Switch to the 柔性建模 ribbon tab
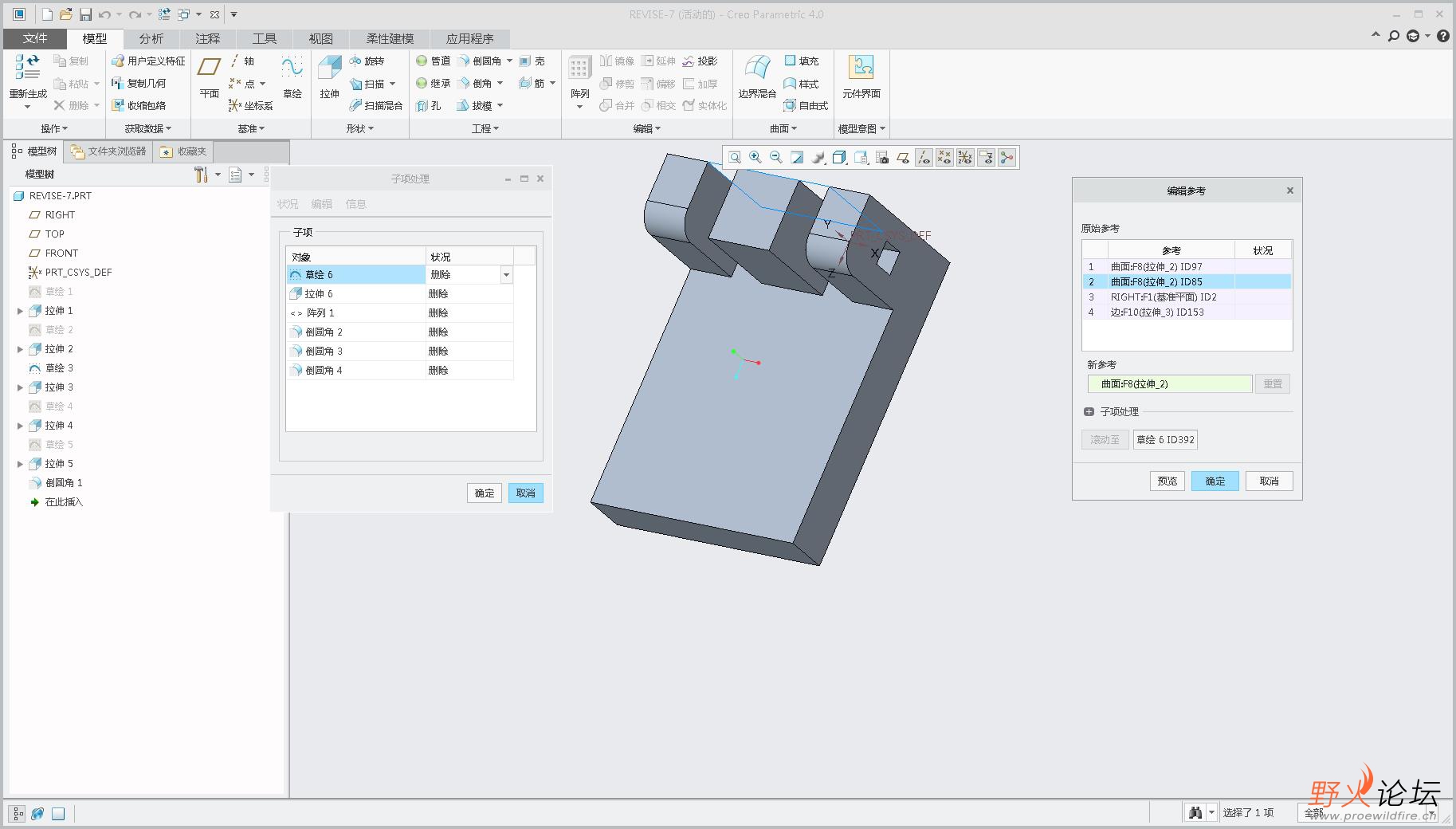 pos(390,38)
